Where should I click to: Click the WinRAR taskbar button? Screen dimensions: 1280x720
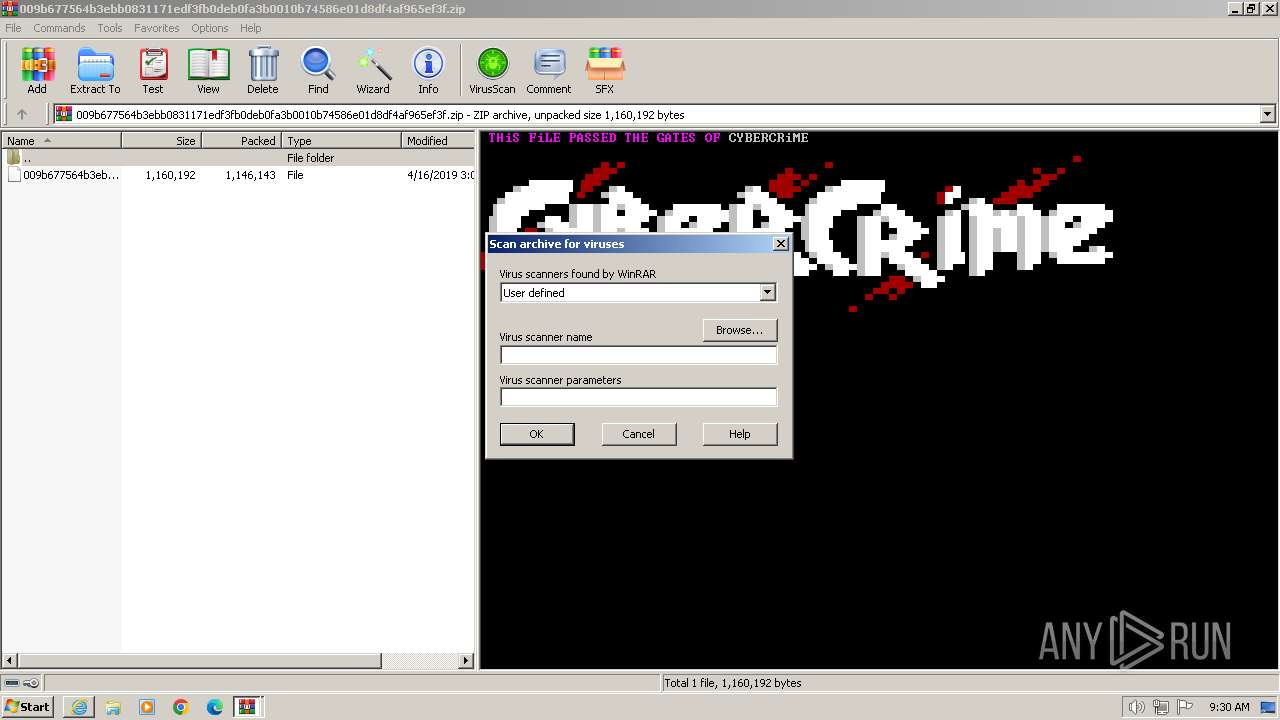click(x=247, y=707)
